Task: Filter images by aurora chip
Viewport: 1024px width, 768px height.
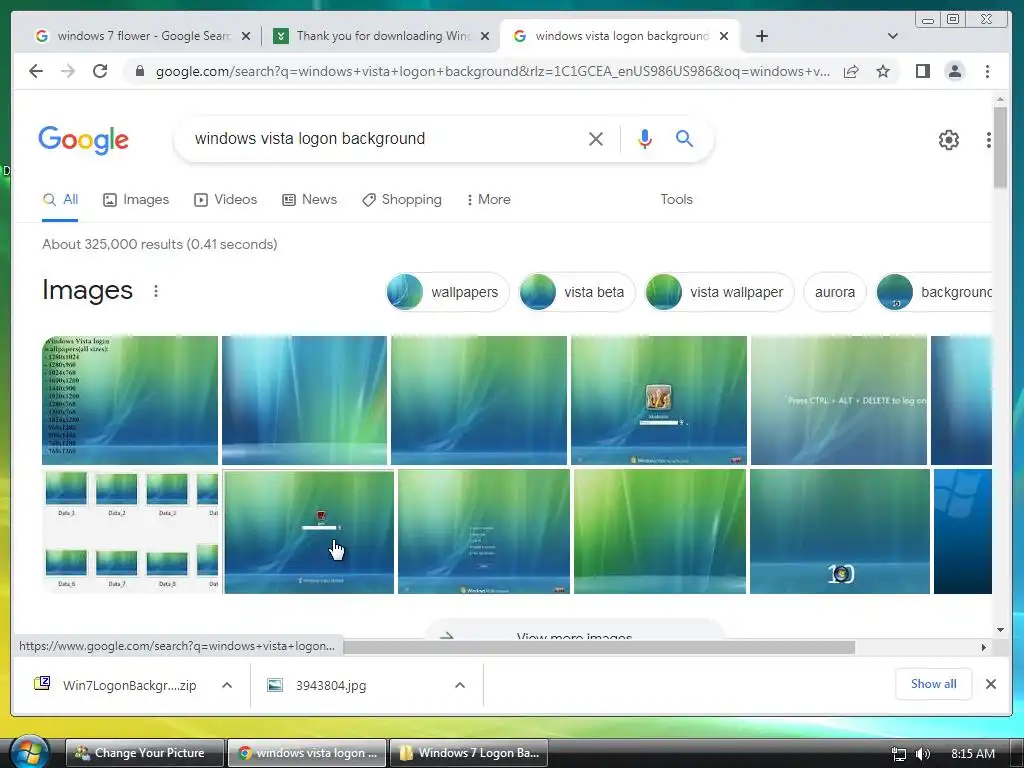Action: (x=835, y=292)
